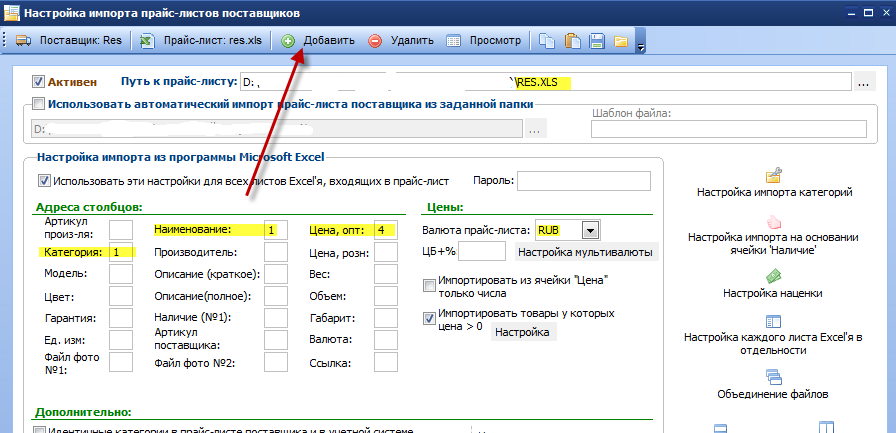The width and height of the screenshot is (896, 433).
Task: Click the Paste clipboard toolbar icon
Action: [x=573, y=41]
